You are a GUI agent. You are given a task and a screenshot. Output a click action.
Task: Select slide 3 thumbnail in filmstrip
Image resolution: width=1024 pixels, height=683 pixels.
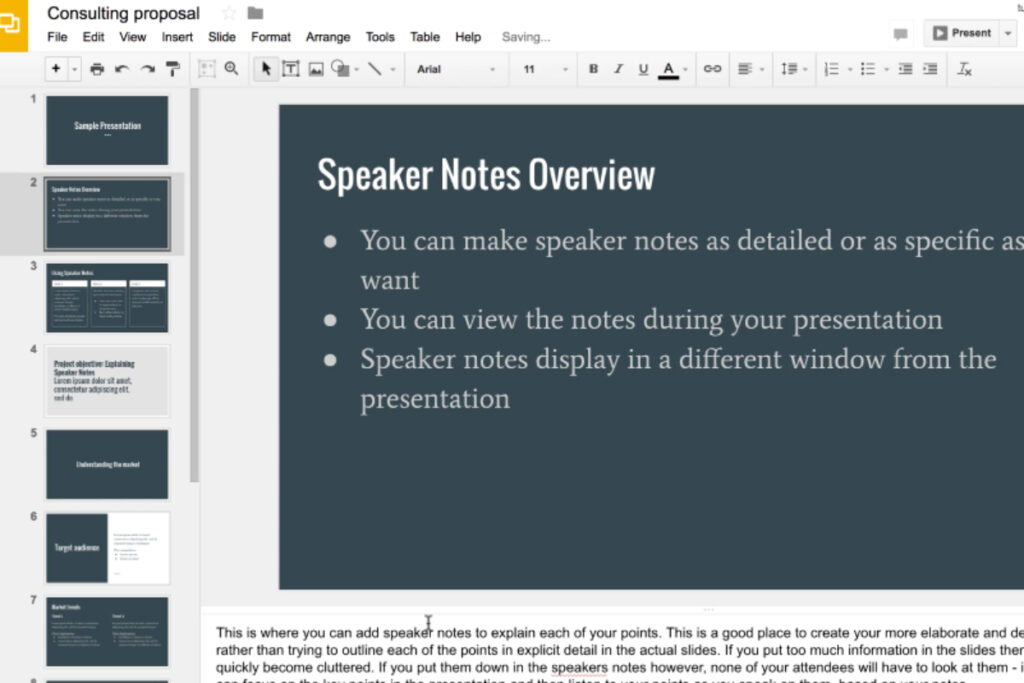click(x=107, y=297)
